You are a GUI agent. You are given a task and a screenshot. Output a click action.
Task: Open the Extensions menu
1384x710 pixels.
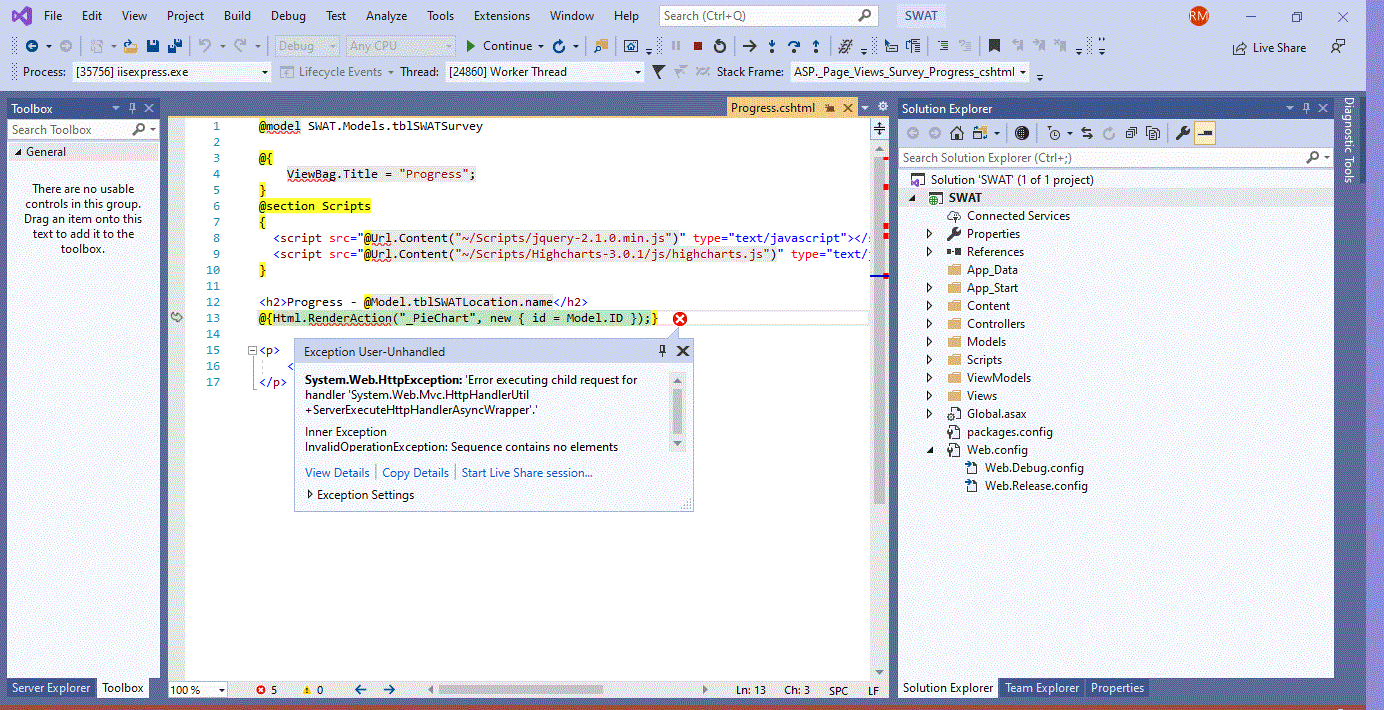tap(502, 16)
